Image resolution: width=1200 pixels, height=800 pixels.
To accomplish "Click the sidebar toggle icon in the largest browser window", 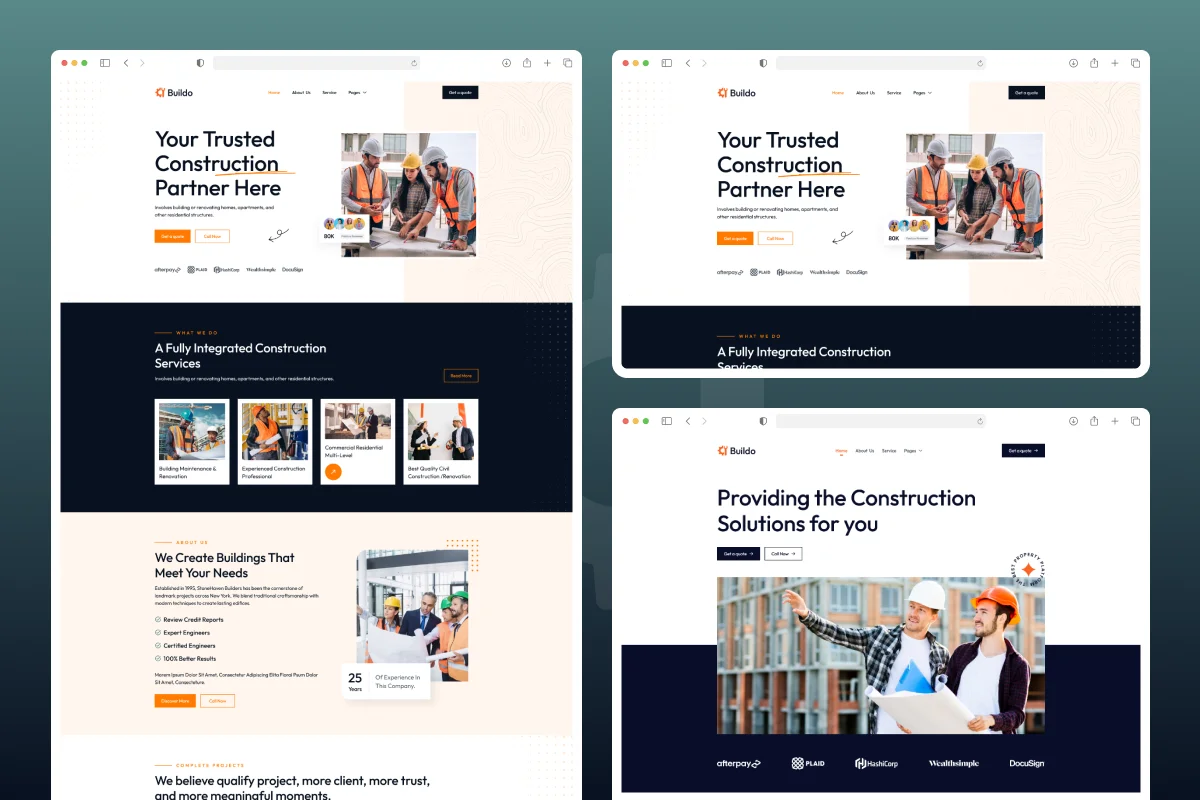I will pyautogui.click(x=105, y=63).
